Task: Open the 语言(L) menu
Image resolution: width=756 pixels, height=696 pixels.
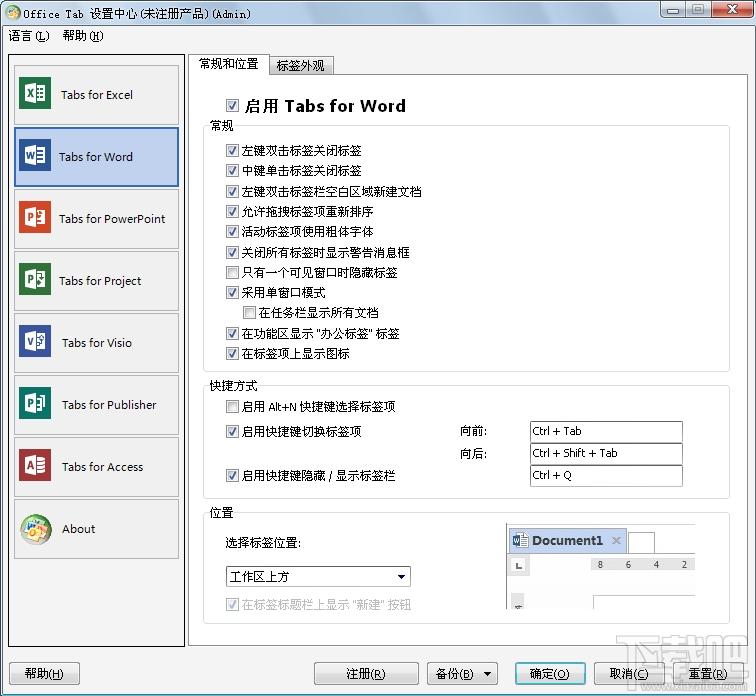Action: click(29, 36)
